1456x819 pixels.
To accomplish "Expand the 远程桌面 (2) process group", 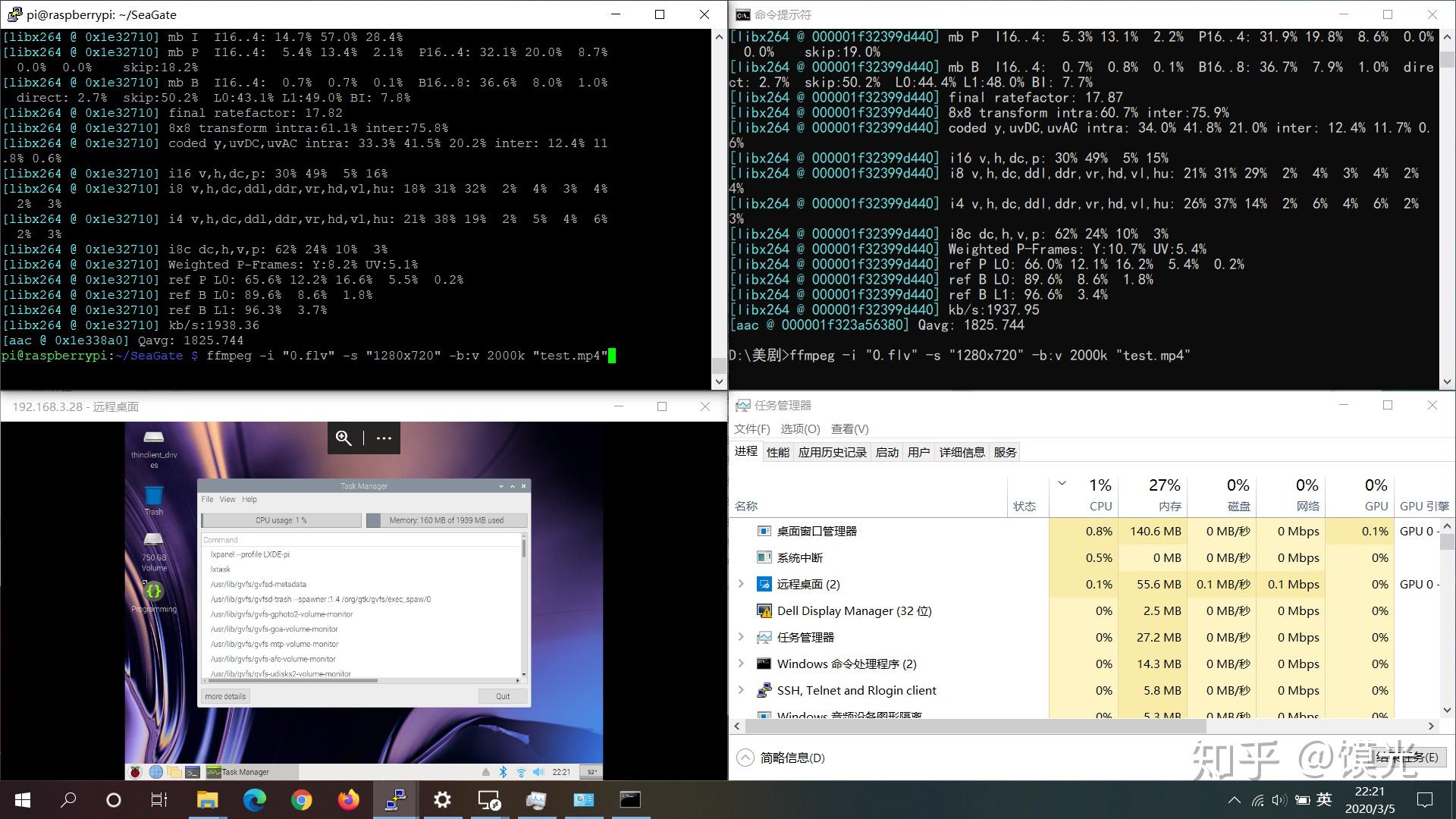I will tap(741, 584).
